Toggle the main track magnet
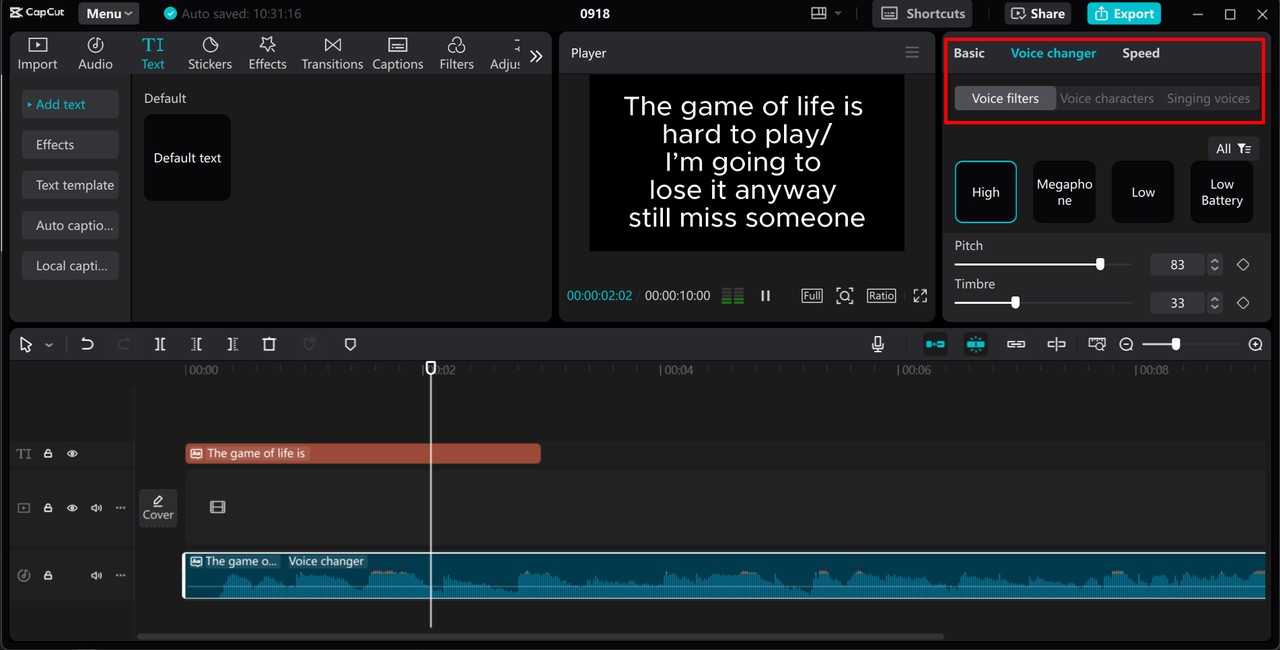 935,344
